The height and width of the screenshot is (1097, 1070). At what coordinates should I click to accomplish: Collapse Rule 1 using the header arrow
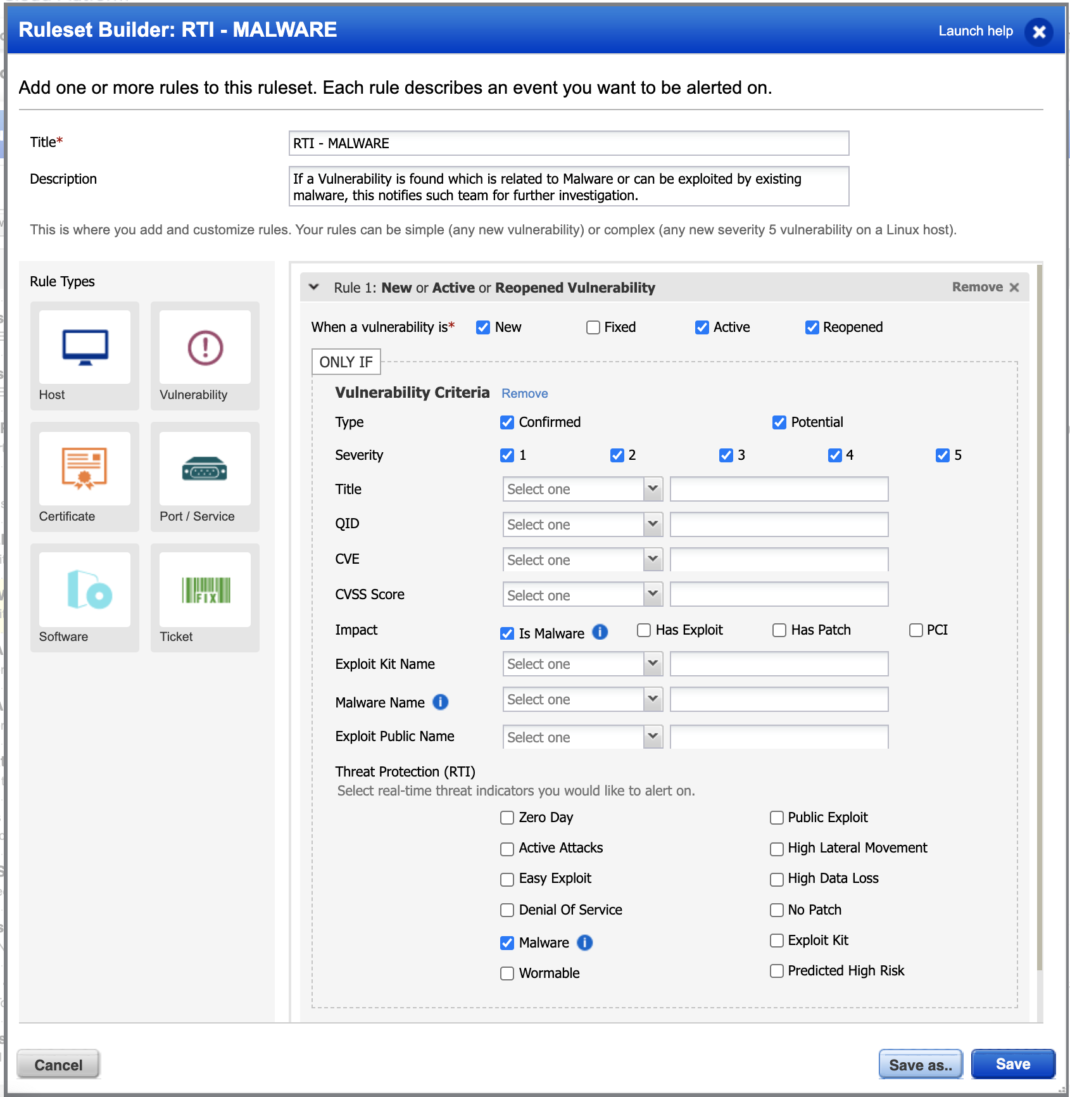coord(314,288)
